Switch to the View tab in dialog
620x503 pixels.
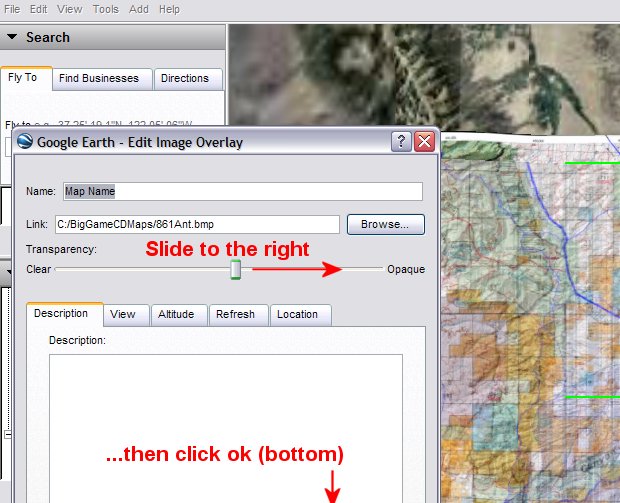coord(126,315)
